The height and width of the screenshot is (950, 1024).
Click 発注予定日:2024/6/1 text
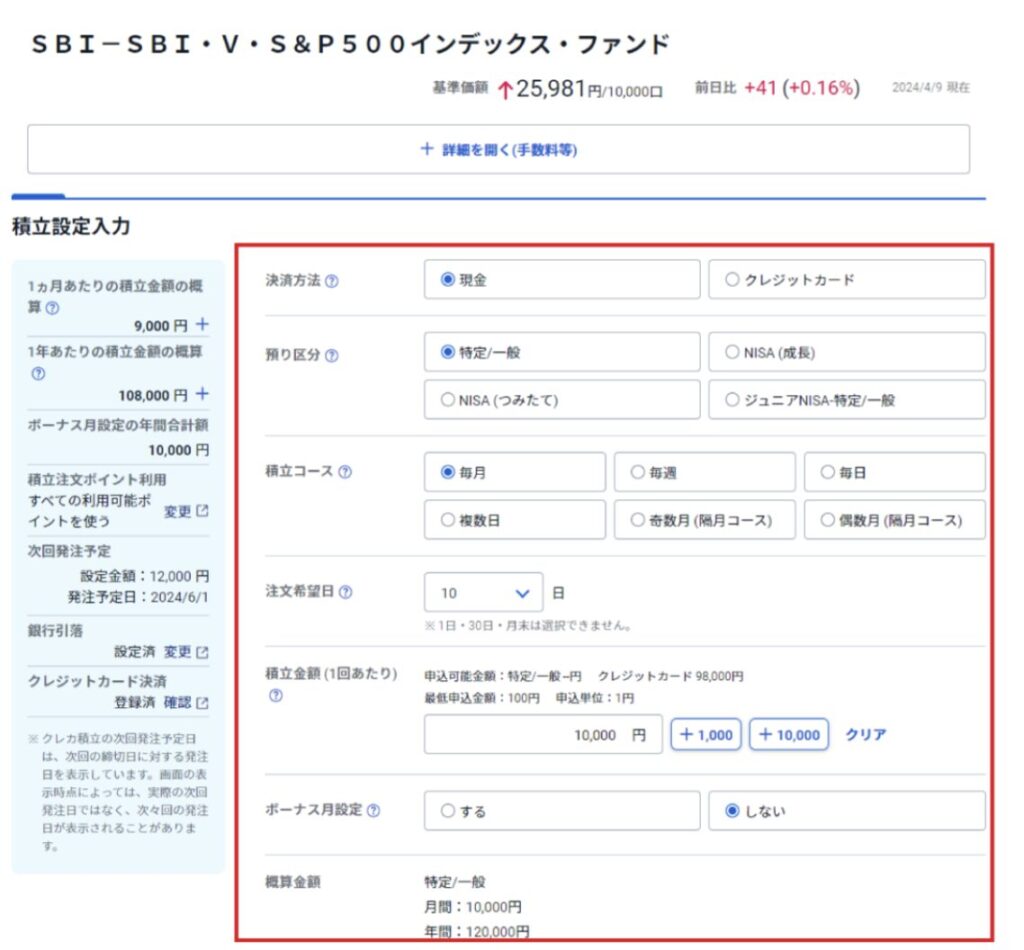pos(138,597)
